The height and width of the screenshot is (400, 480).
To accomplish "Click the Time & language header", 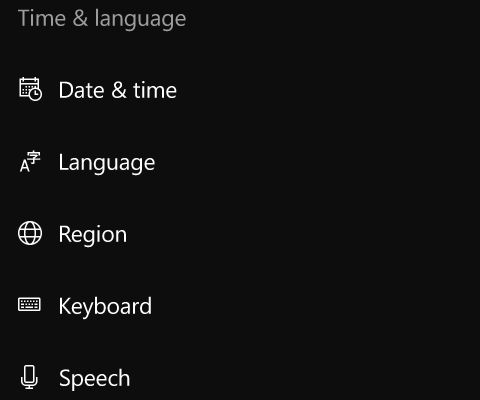I will point(102,18).
